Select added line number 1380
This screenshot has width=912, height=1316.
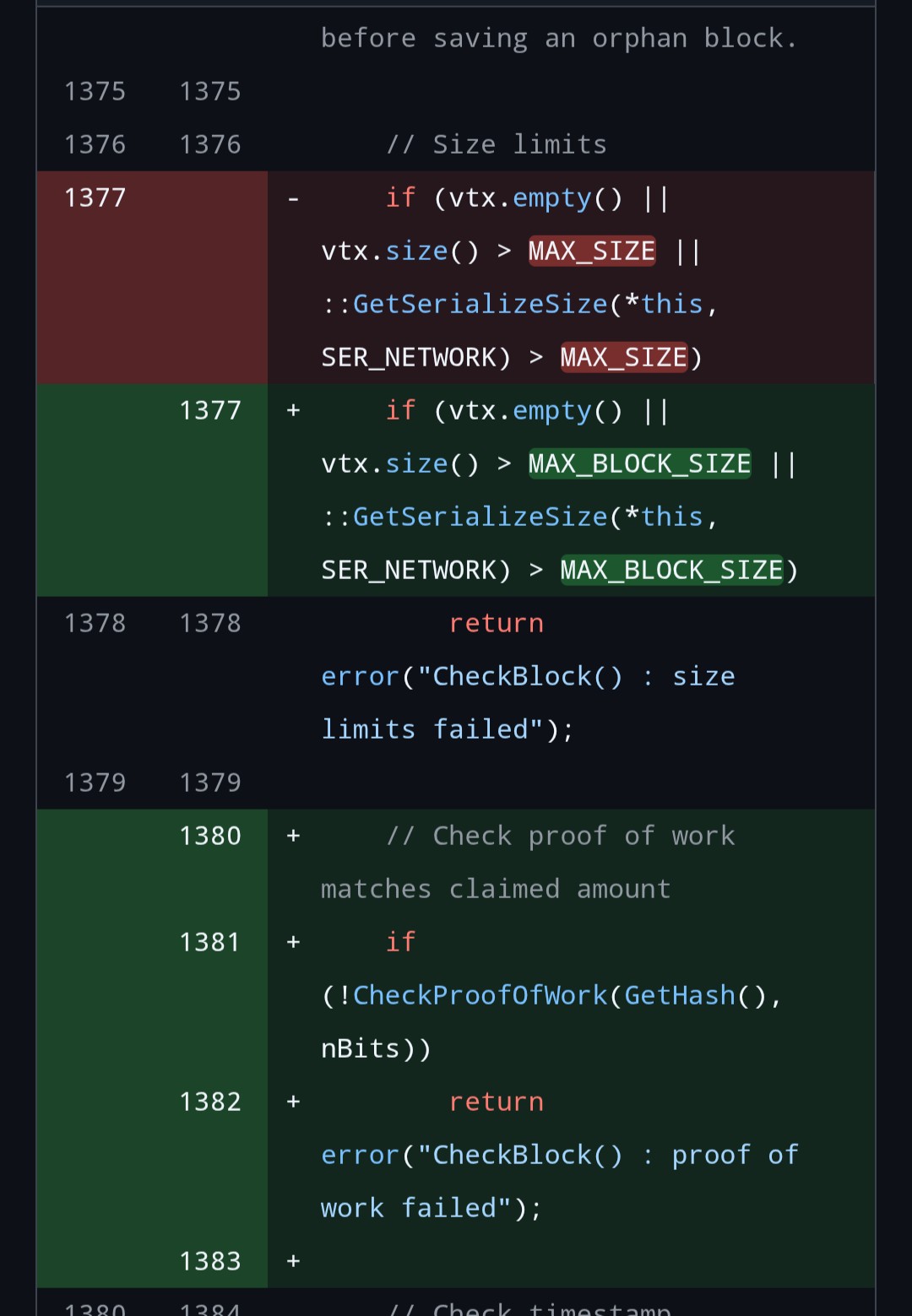[x=210, y=836]
